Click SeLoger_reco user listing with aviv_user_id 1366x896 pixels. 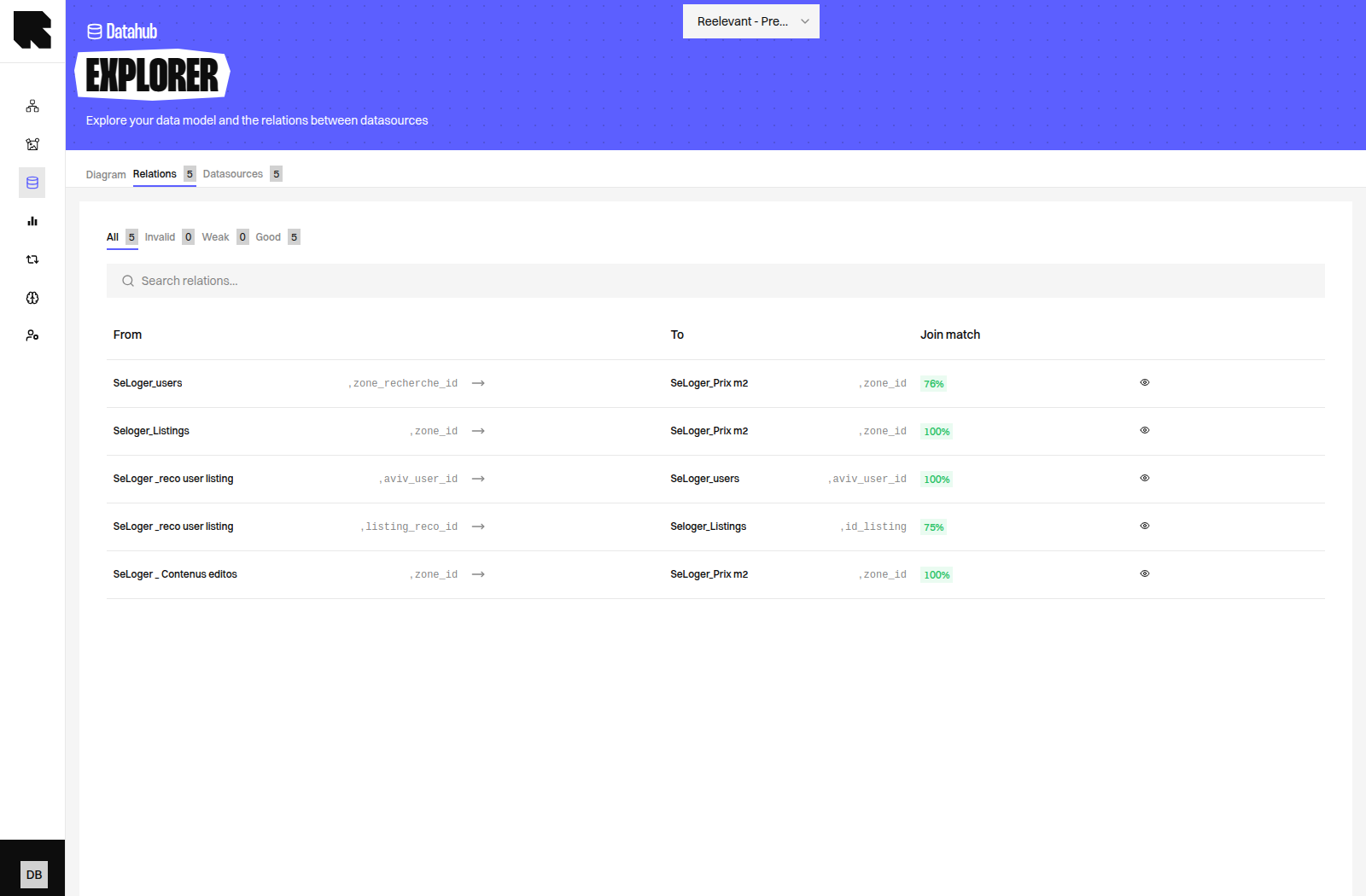point(173,479)
